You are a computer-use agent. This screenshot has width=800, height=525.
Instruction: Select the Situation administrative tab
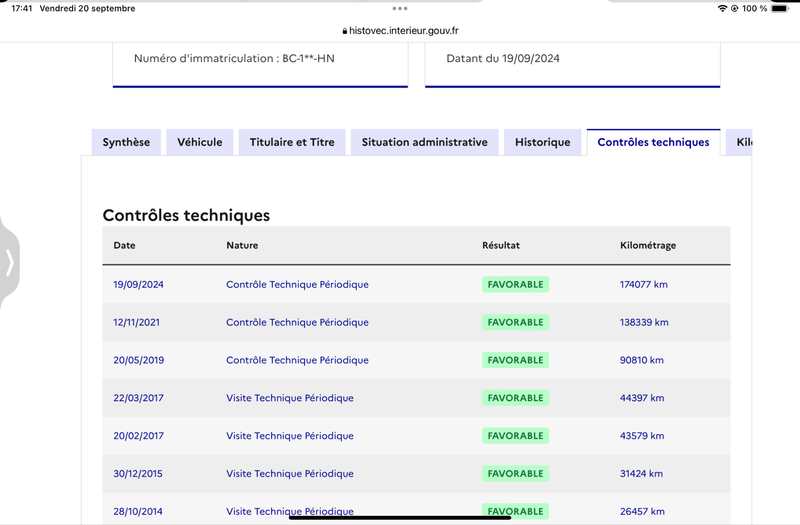[424, 142]
